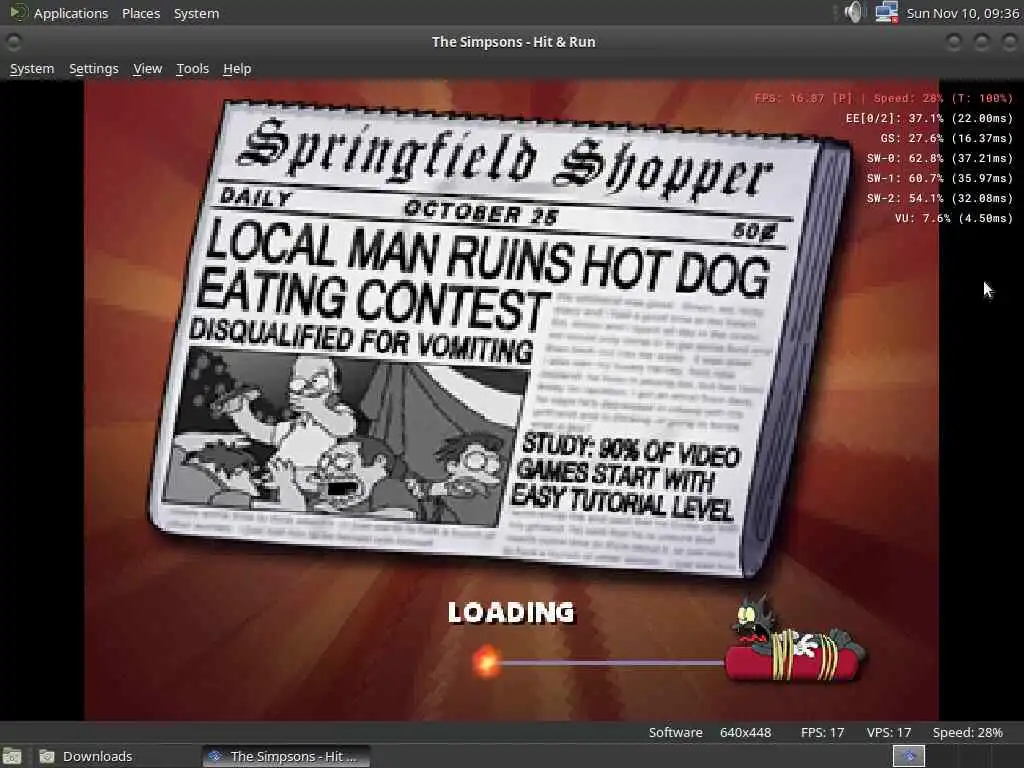
Task: Click the workspace switcher icon
Action: tap(908, 756)
